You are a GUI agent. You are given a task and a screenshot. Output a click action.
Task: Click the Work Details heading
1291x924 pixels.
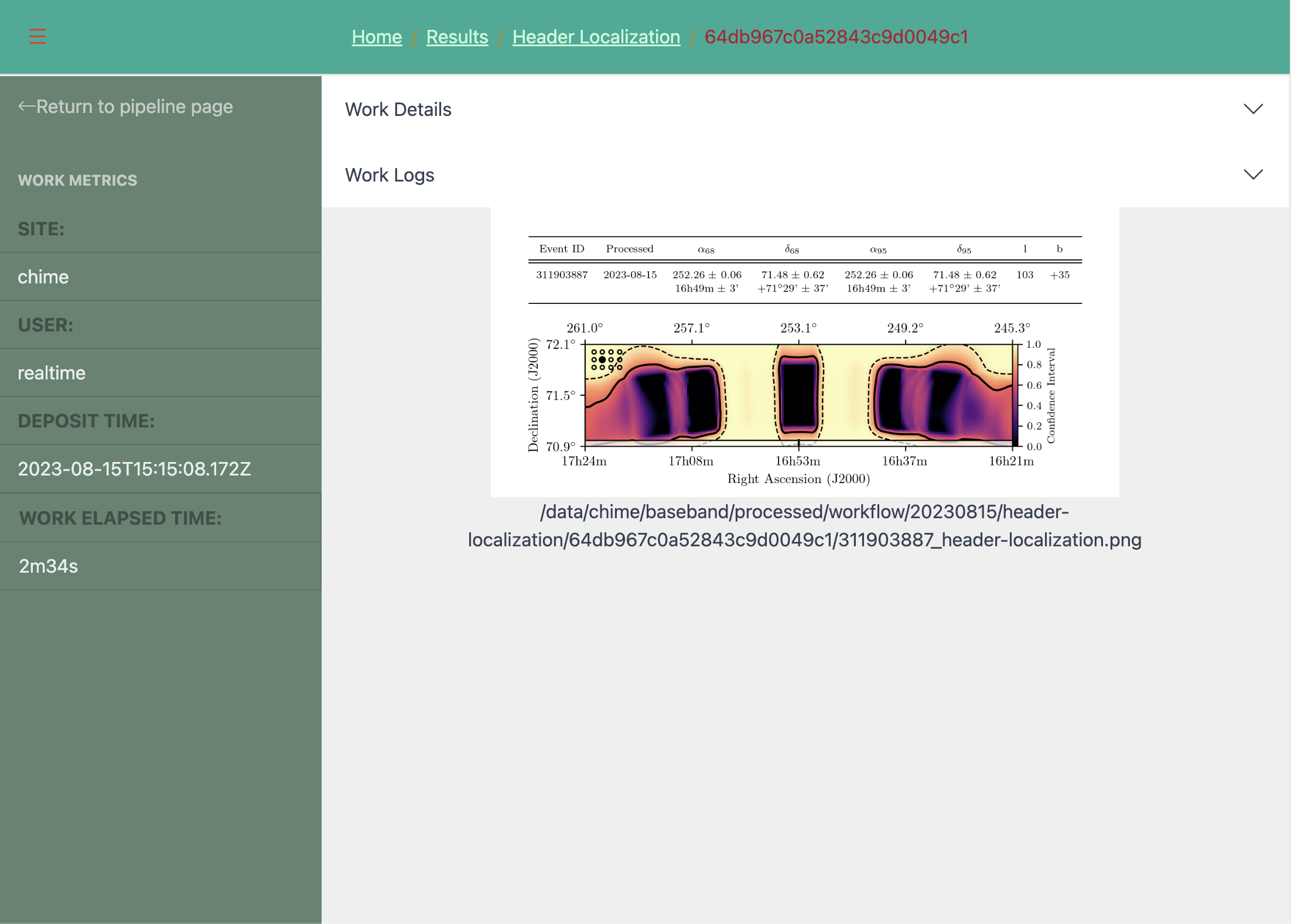click(398, 109)
